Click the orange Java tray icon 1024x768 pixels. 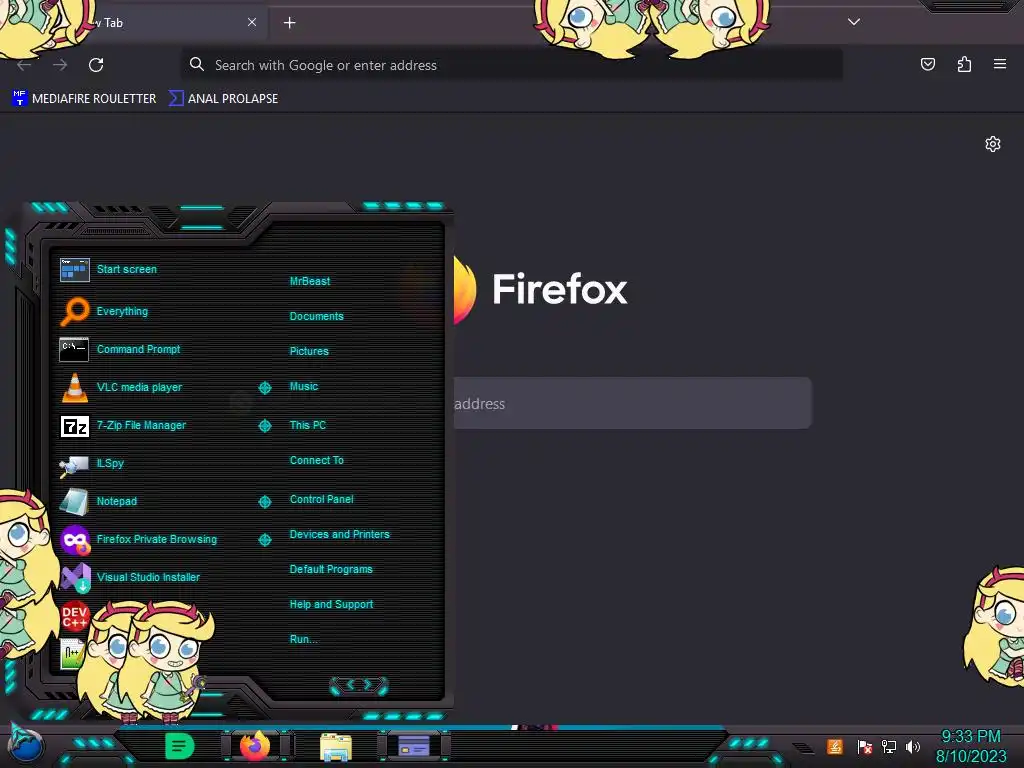coord(835,746)
